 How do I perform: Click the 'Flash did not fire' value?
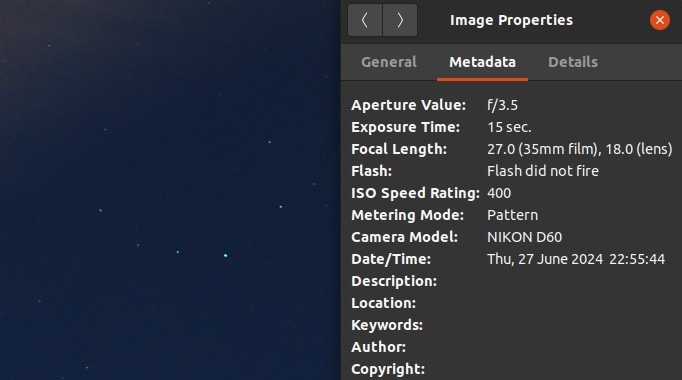pos(543,171)
